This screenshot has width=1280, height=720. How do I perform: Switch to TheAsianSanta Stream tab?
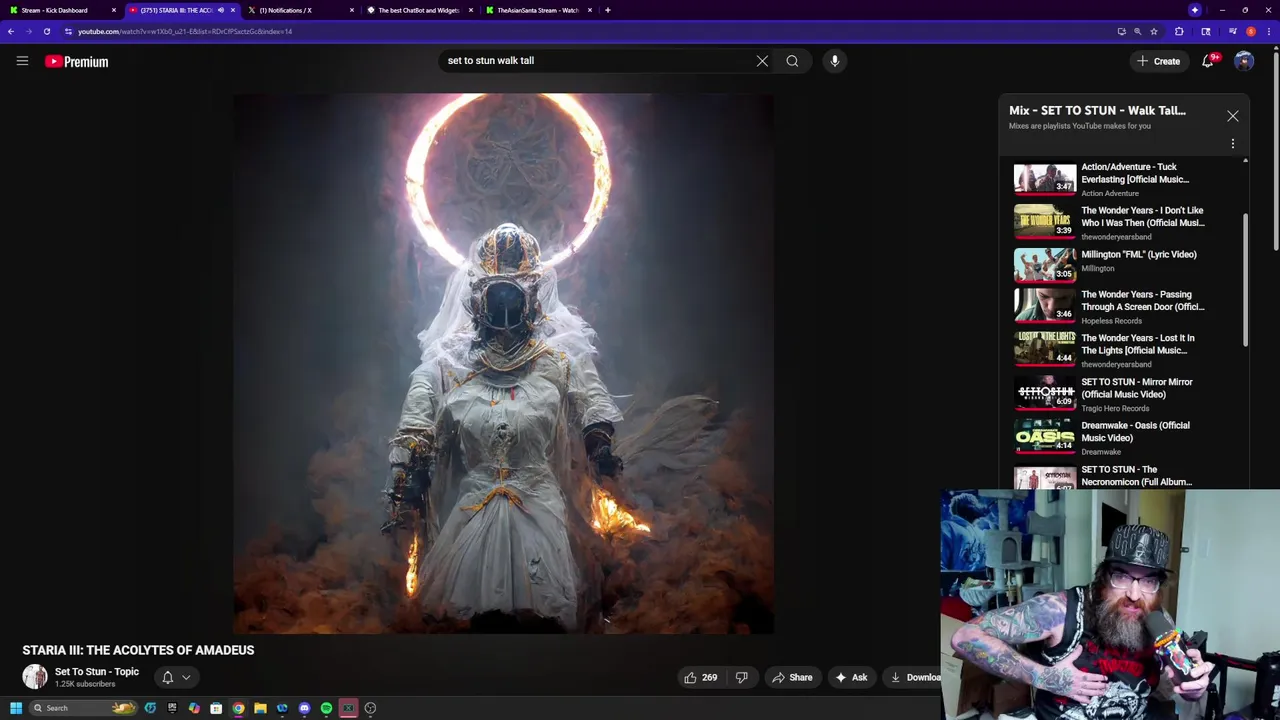coord(538,10)
